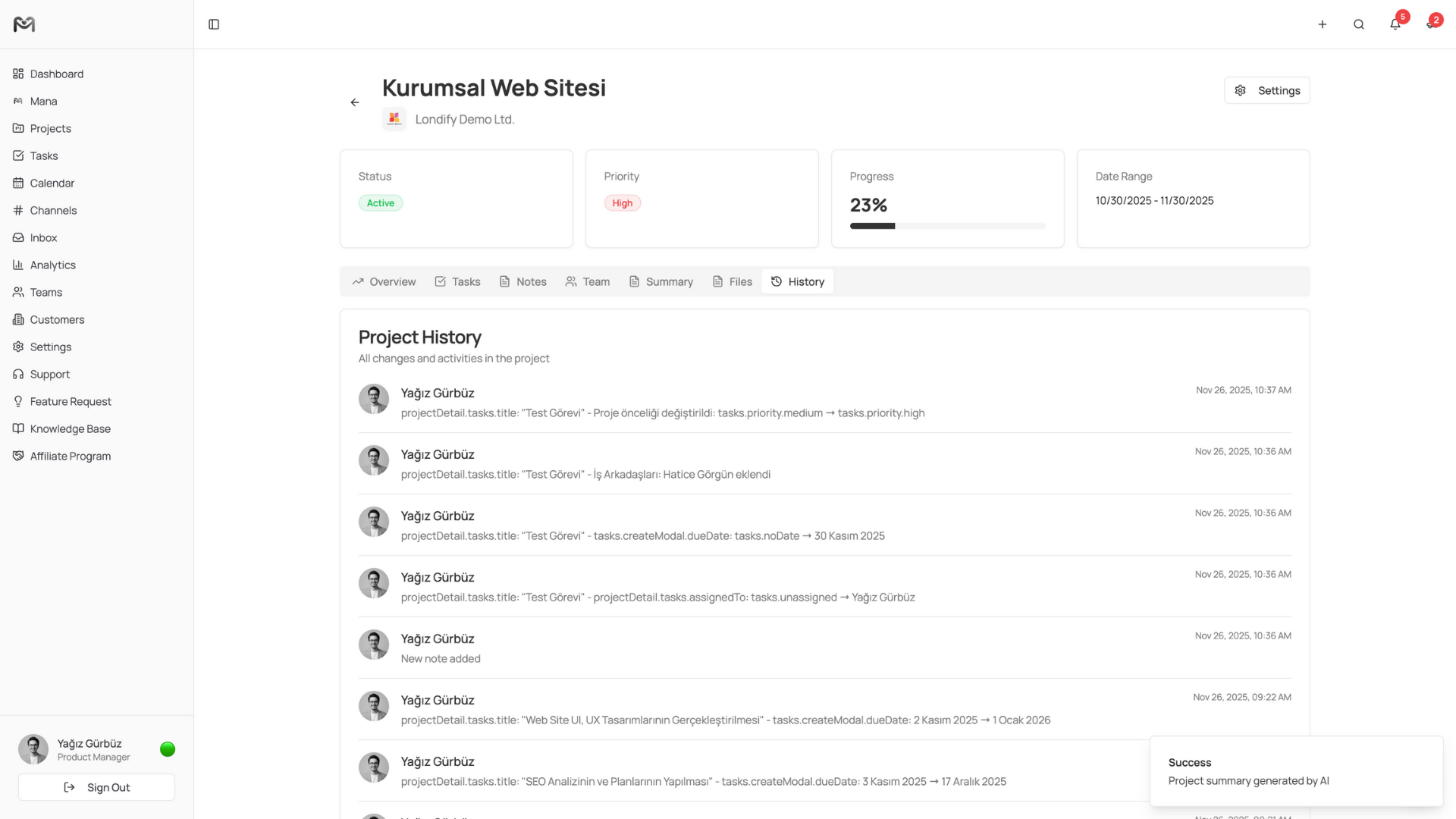Click the back arrow icon
1456x819 pixels.
355,102
